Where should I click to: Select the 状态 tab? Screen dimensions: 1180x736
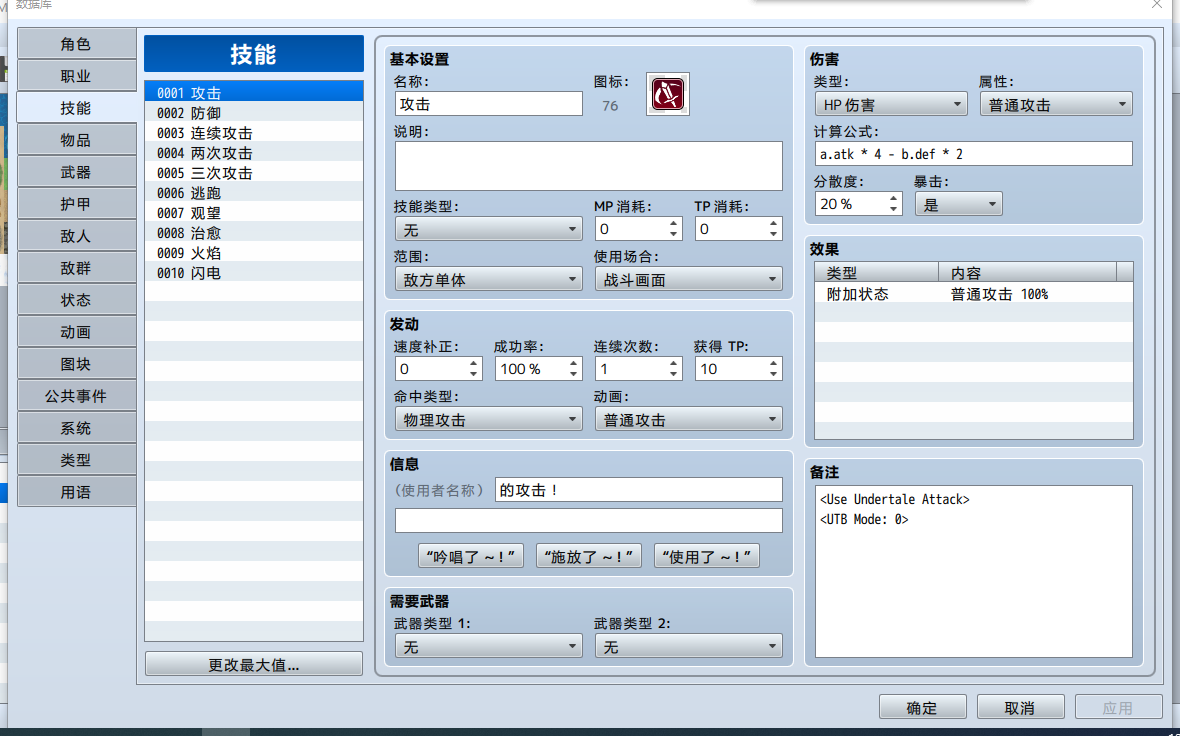pos(76,300)
